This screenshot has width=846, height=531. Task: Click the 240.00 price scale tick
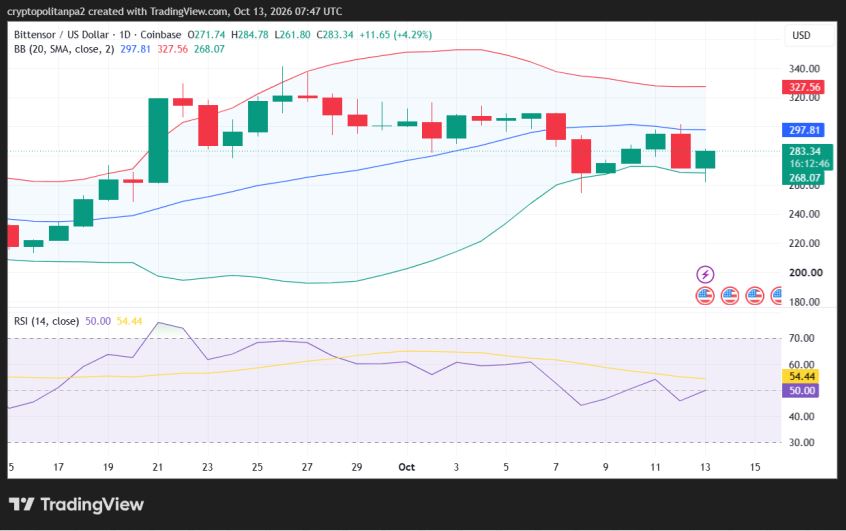[x=804, y=214]
